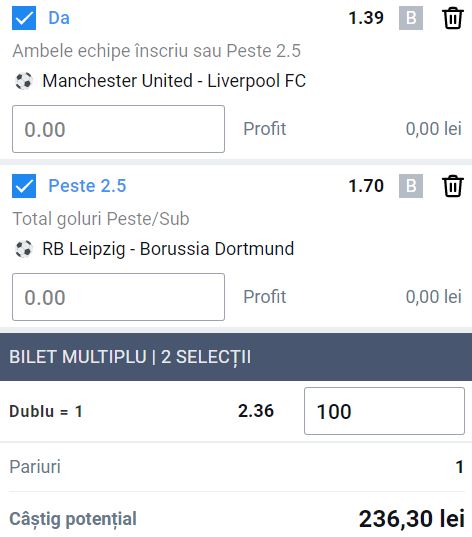
Task: Open the Peste 2.5 selection label
Action: point(87,186)
